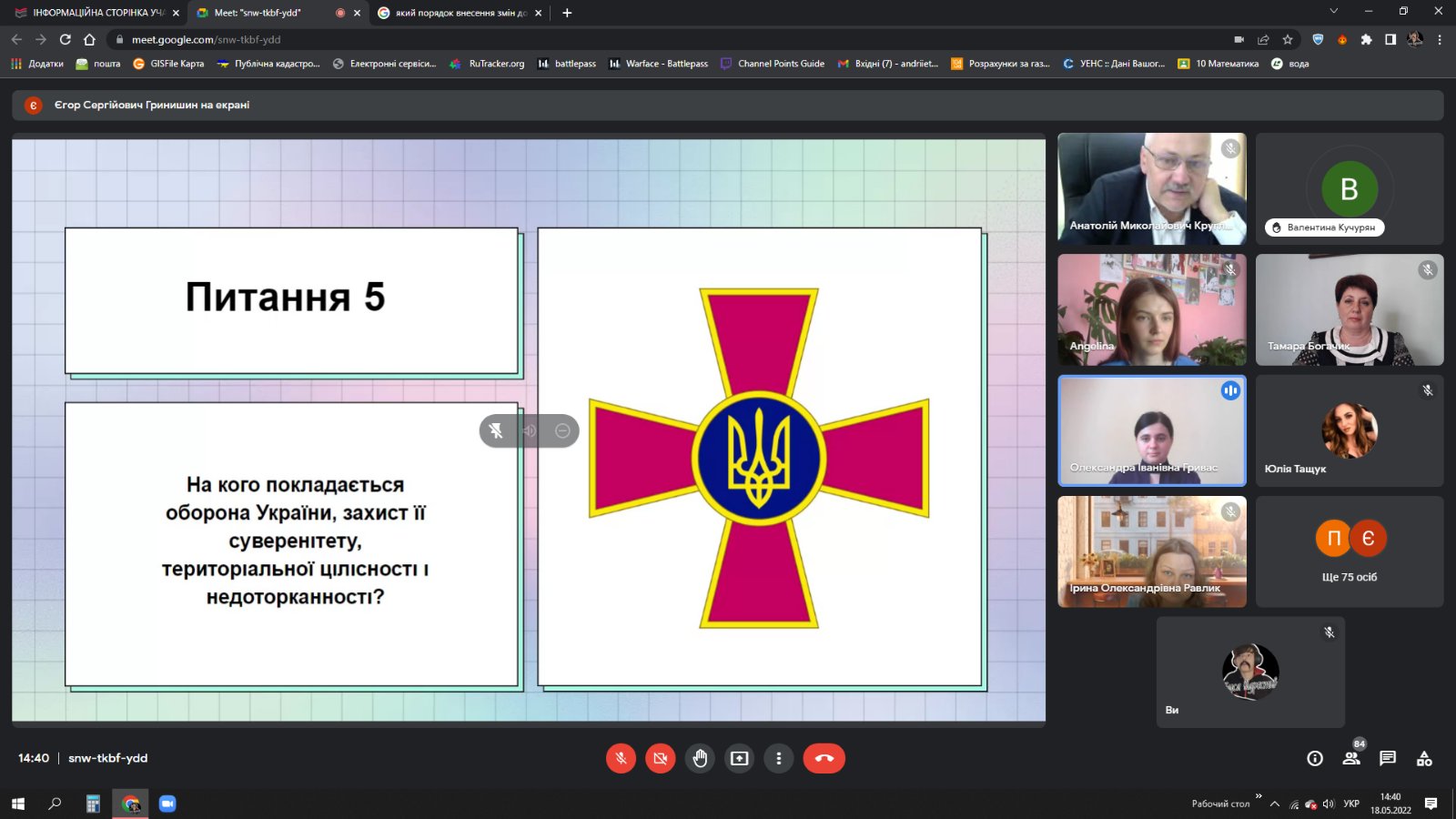The image size is (1456, 819).
Task: Show hidden system tray icons chevron
Action: [x=1275, y=804]
